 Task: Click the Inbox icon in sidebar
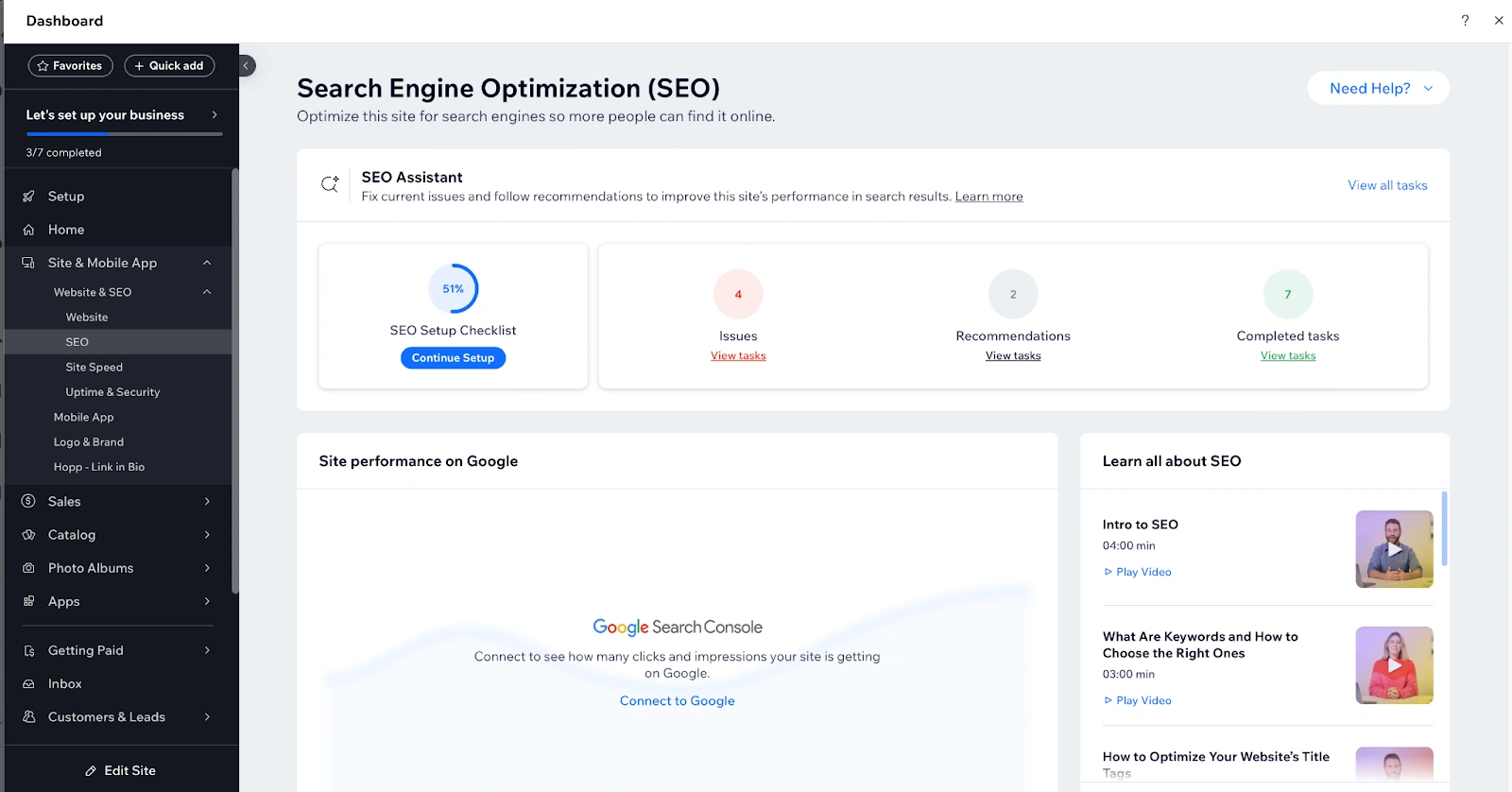coord(28,684)
